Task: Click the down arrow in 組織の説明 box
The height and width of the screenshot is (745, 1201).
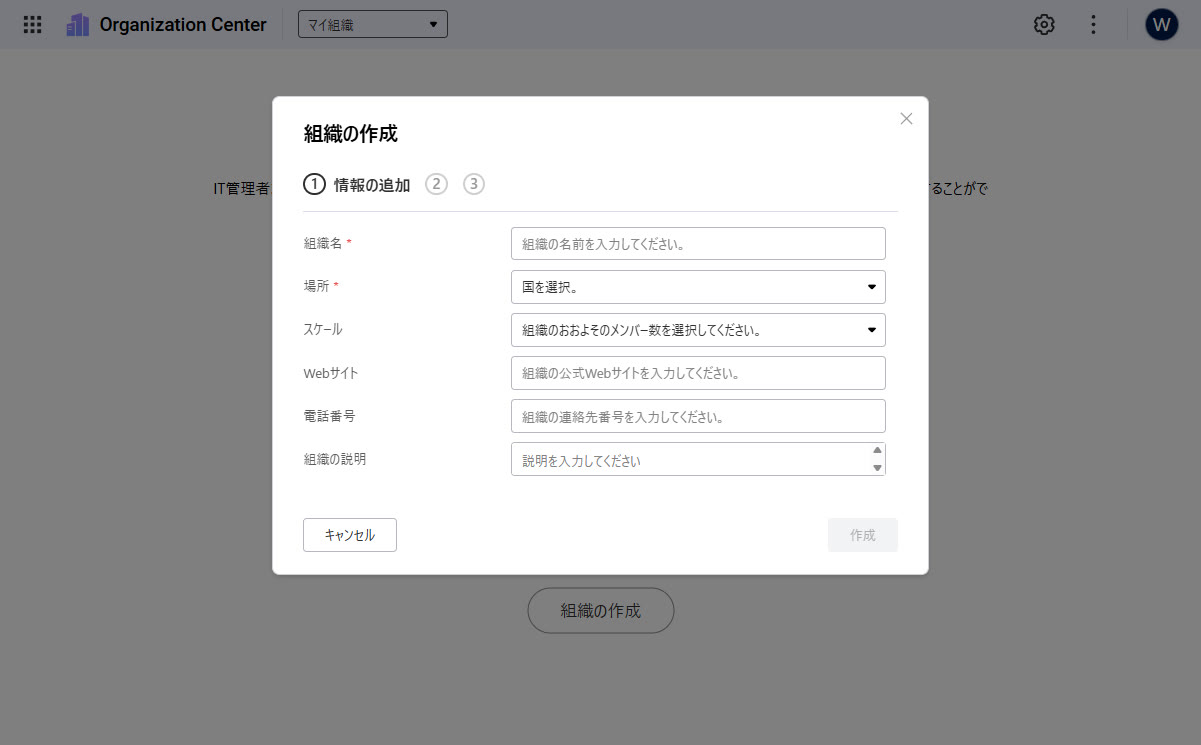Action: (x=877, y=468)
